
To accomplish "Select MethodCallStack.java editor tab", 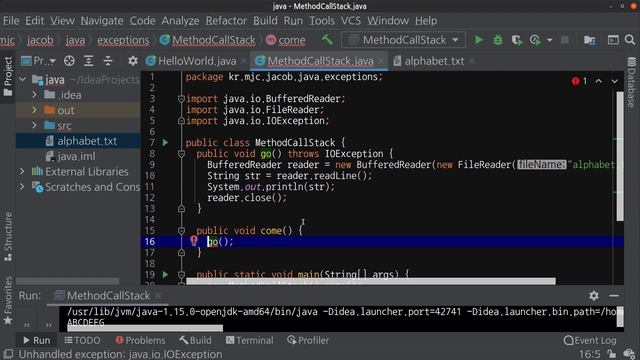I will (x=320, y=61).
